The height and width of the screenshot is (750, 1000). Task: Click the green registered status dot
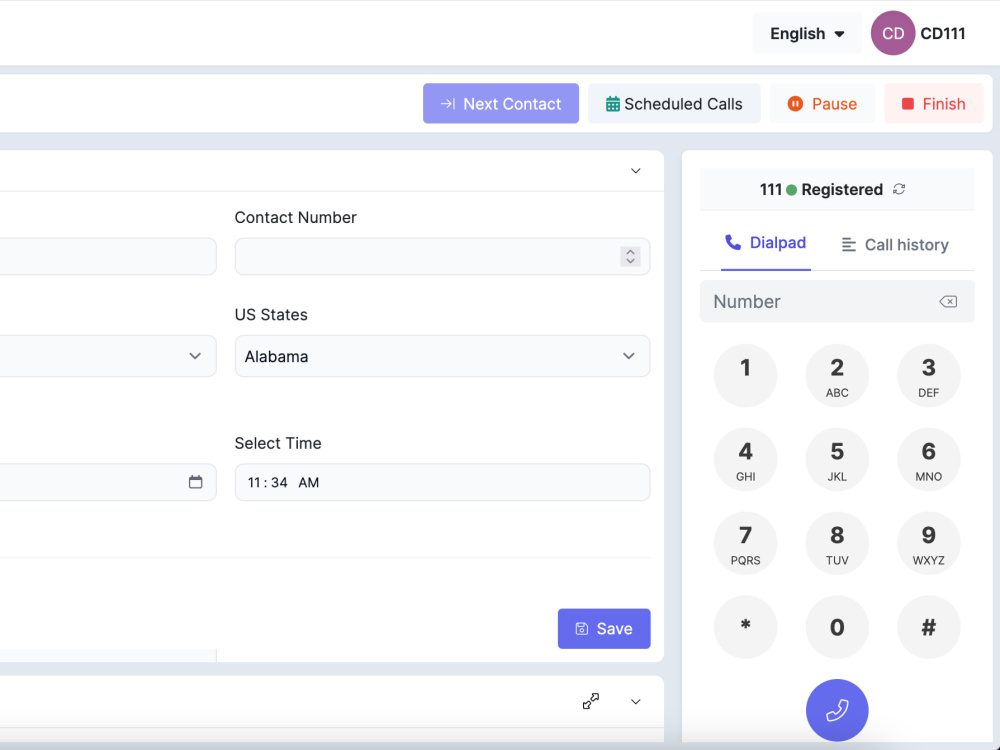coord(791,190)
